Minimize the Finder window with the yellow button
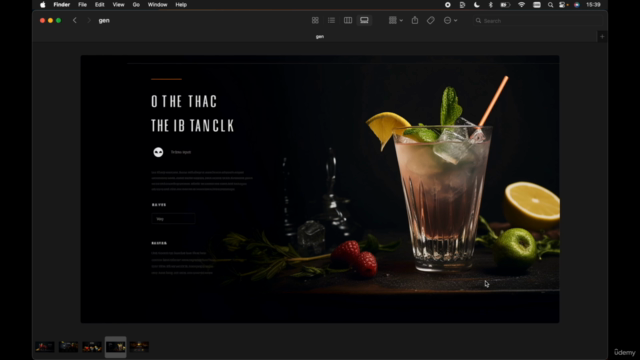This screenshot has width=640, height=360. [51, 20]
